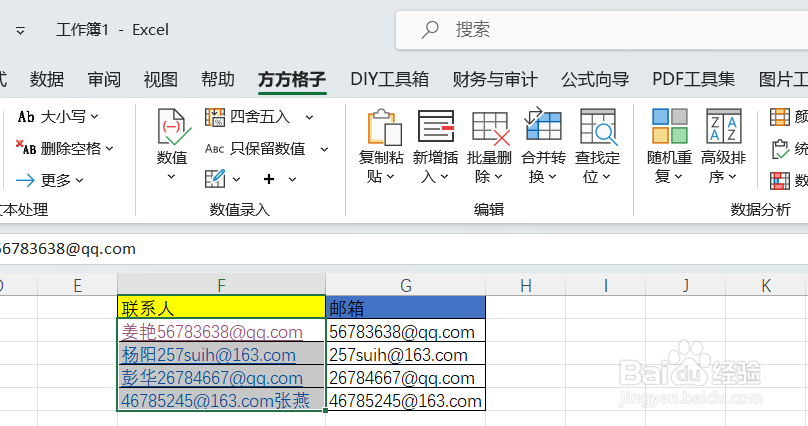Expand the 只保留数值 dropdown arrow
Image resolution: width=808 pixels, height=426 pixels.
click(x=324, y=149)
